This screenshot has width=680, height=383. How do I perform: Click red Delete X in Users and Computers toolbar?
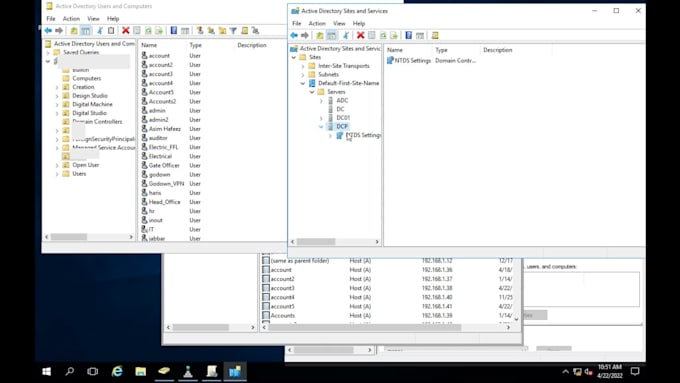point(125,30)
